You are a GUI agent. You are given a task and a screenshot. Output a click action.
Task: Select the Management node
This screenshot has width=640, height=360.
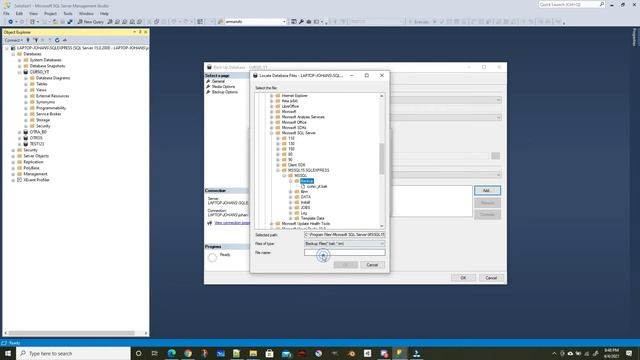coord(35,174)
